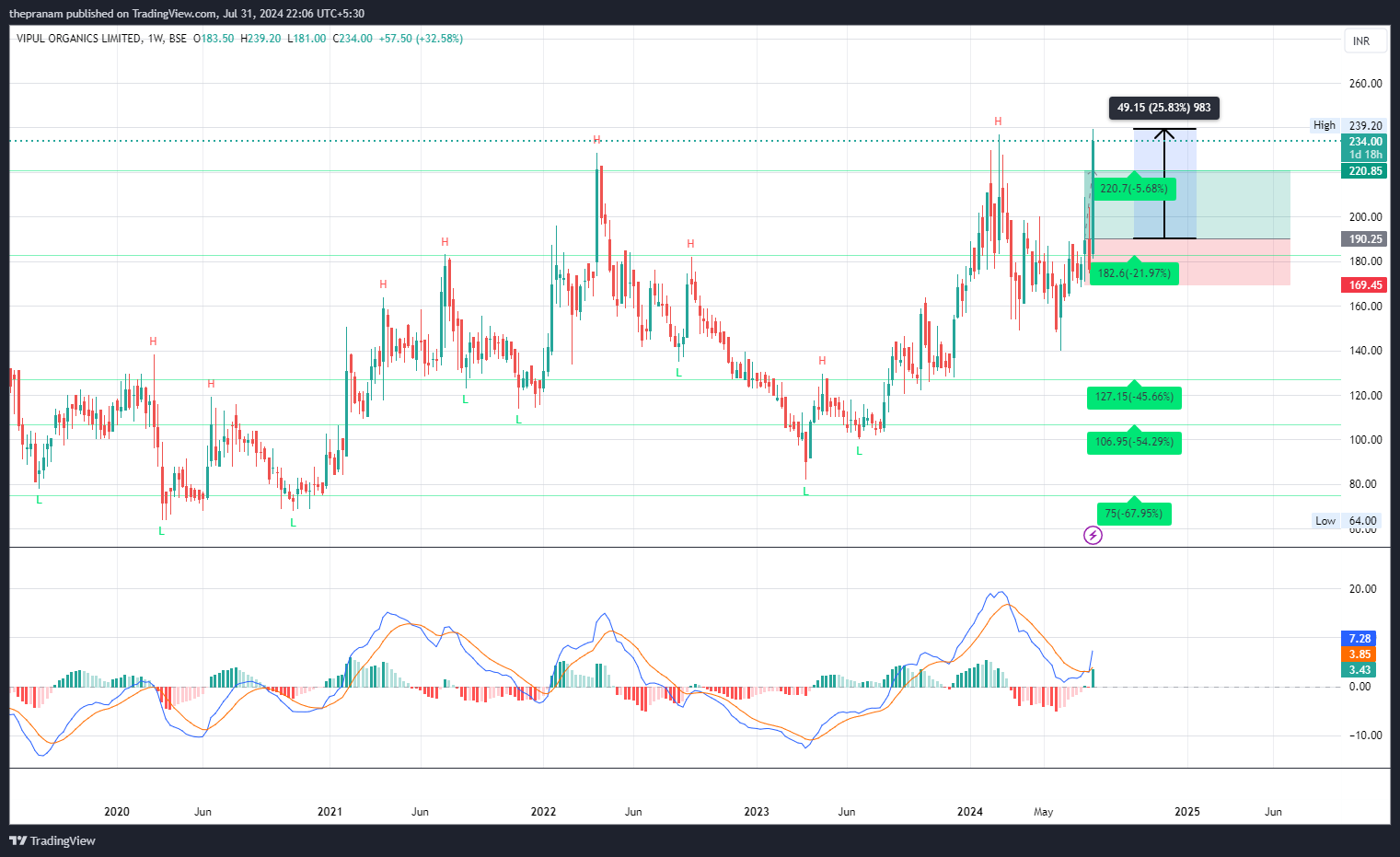Click the 182.6(-21.97%) price label
The height and width of the screenshot is (857, 1400).
pos(1133,273)
